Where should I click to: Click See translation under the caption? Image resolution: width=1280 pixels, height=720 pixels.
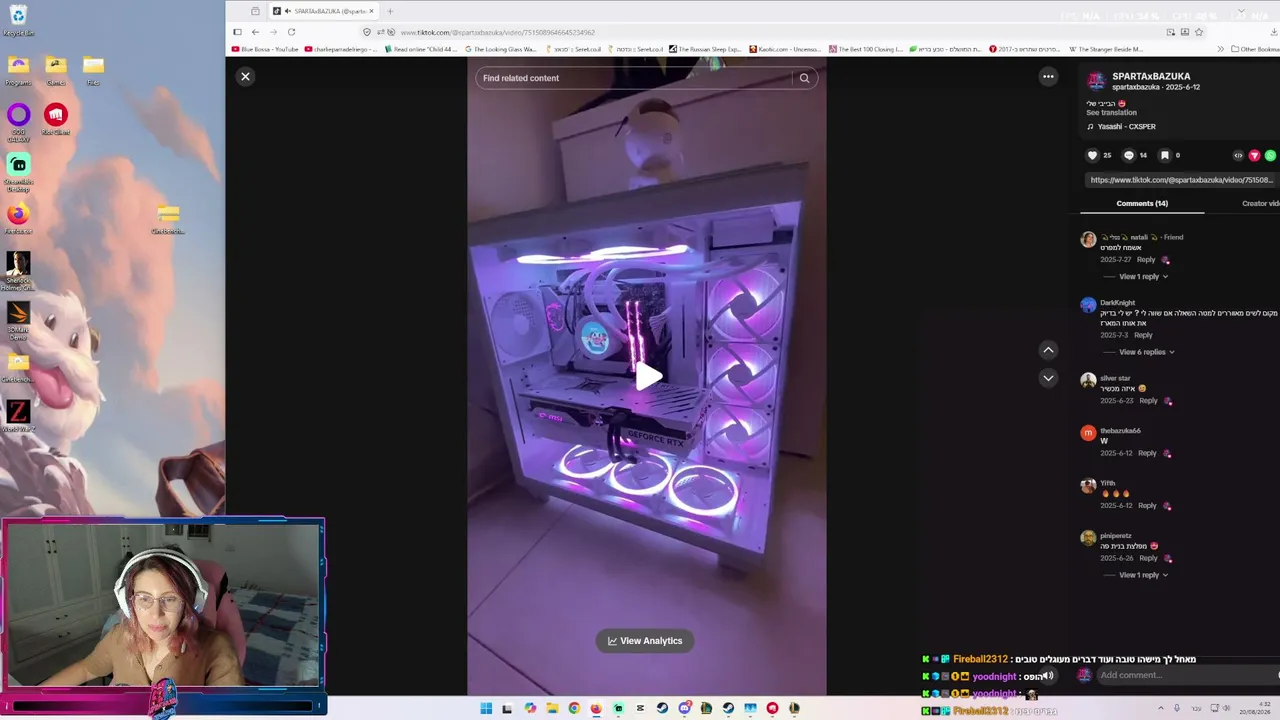tap(1112, 113)
